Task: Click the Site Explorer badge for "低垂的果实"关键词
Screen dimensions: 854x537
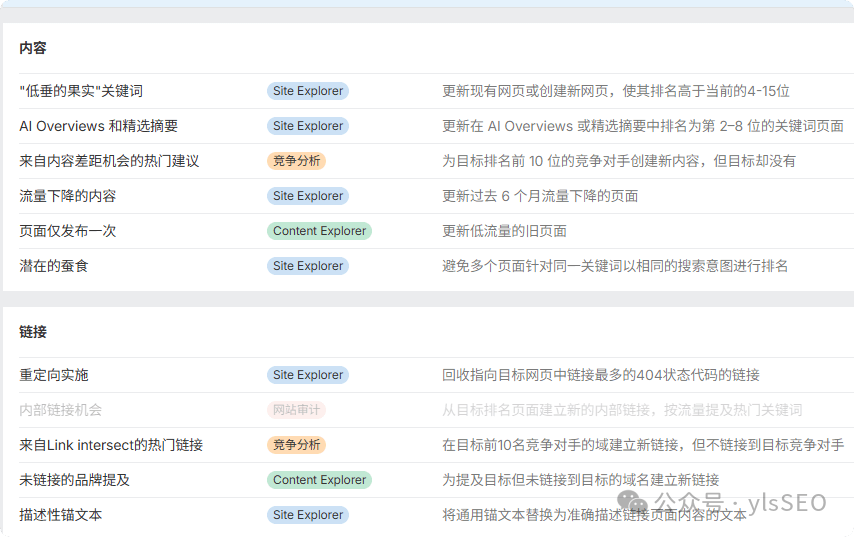Action: [x=308, y=91]
